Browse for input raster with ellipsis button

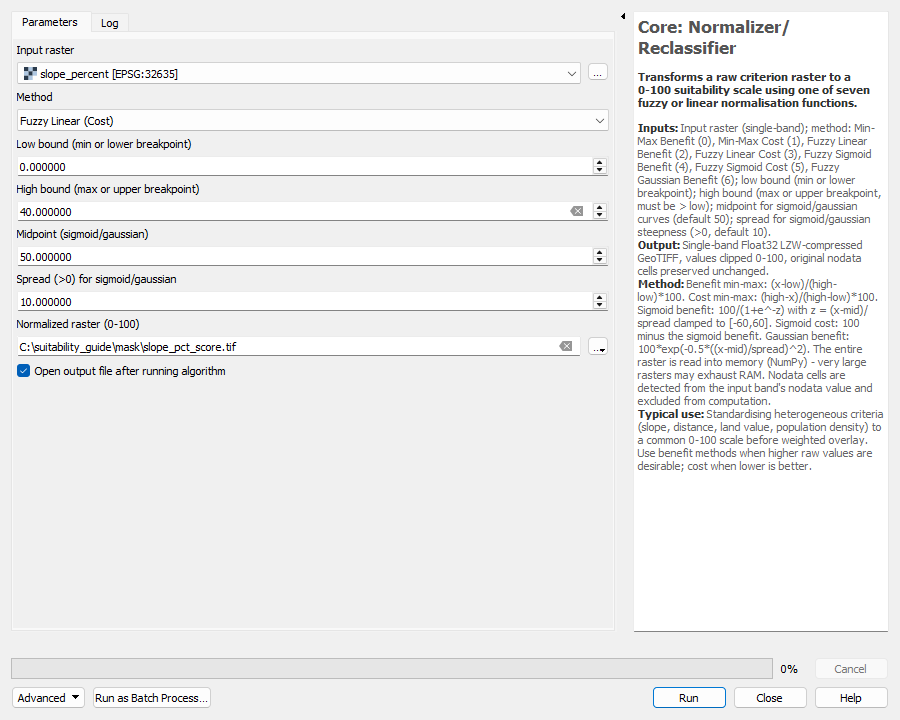click(598, 73)
